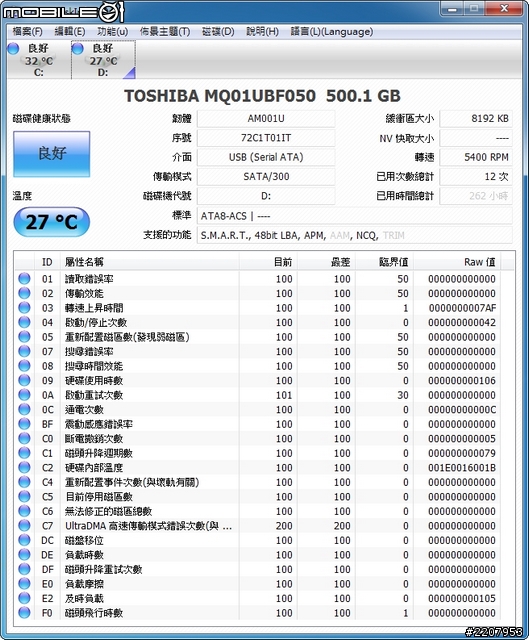Select the C: drive 32 °C tab
The height and width of the screenshot is (640, 529).
pos(39,60)
